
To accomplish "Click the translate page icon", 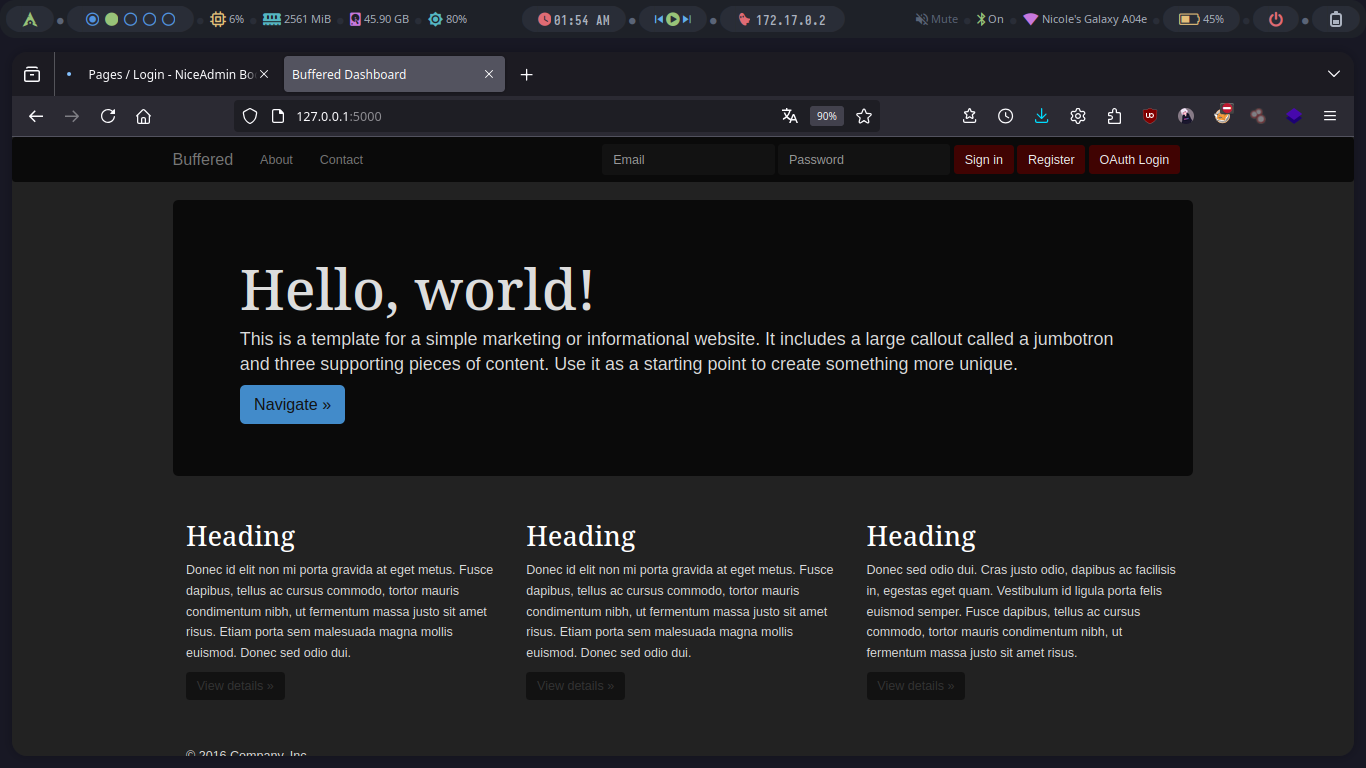I will tap(790, 116).
